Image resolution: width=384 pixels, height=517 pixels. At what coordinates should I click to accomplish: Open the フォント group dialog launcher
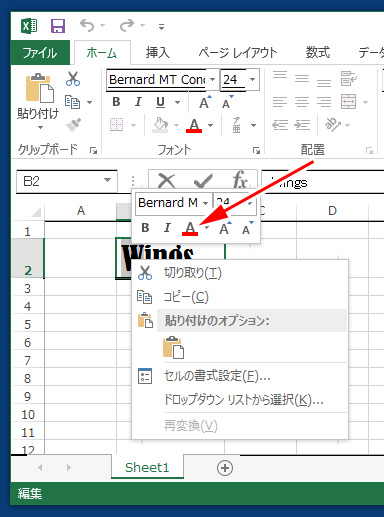click(256, 151)
